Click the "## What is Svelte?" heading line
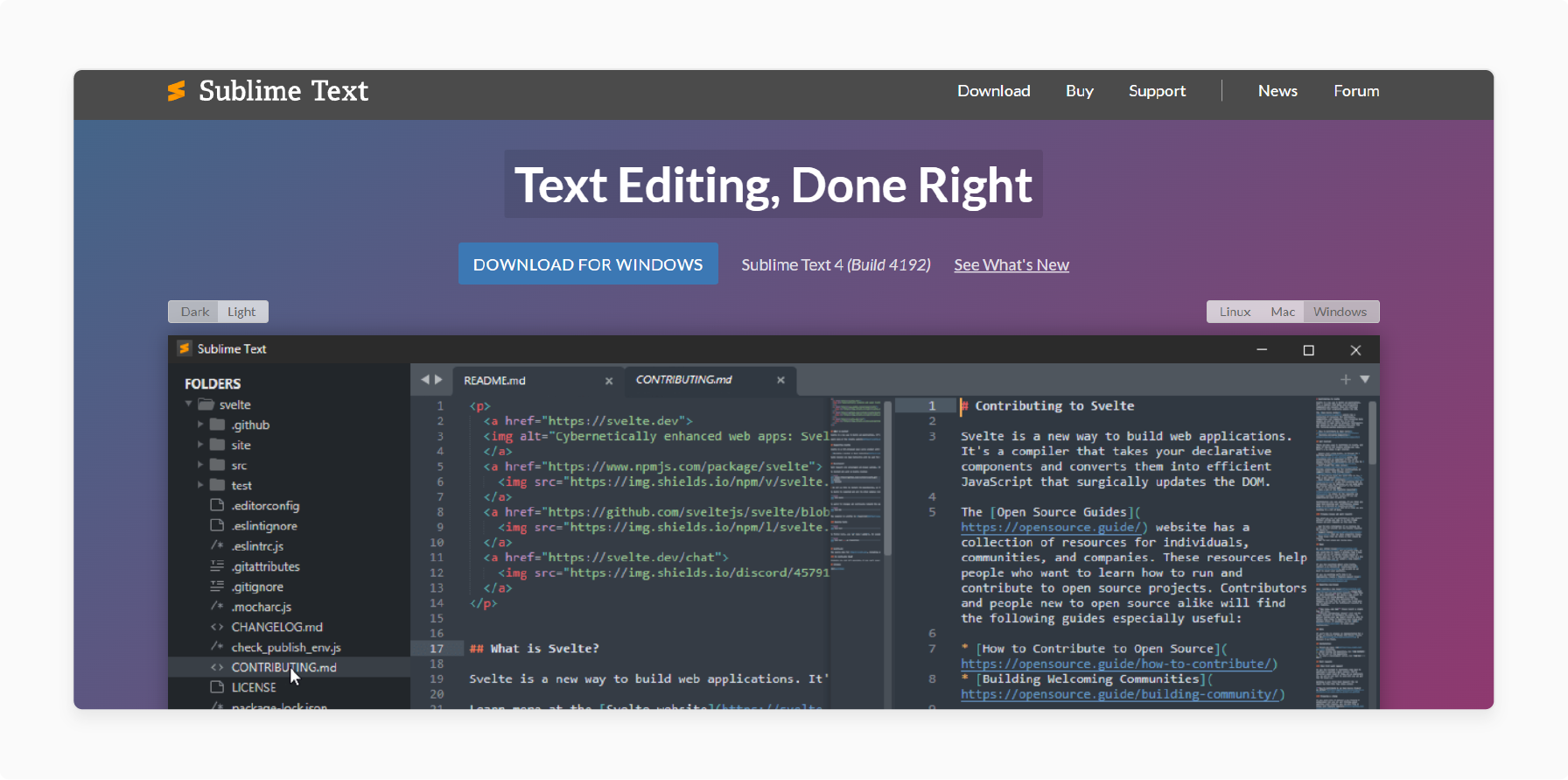The image size is (1568, 780). tap(535, 649)
